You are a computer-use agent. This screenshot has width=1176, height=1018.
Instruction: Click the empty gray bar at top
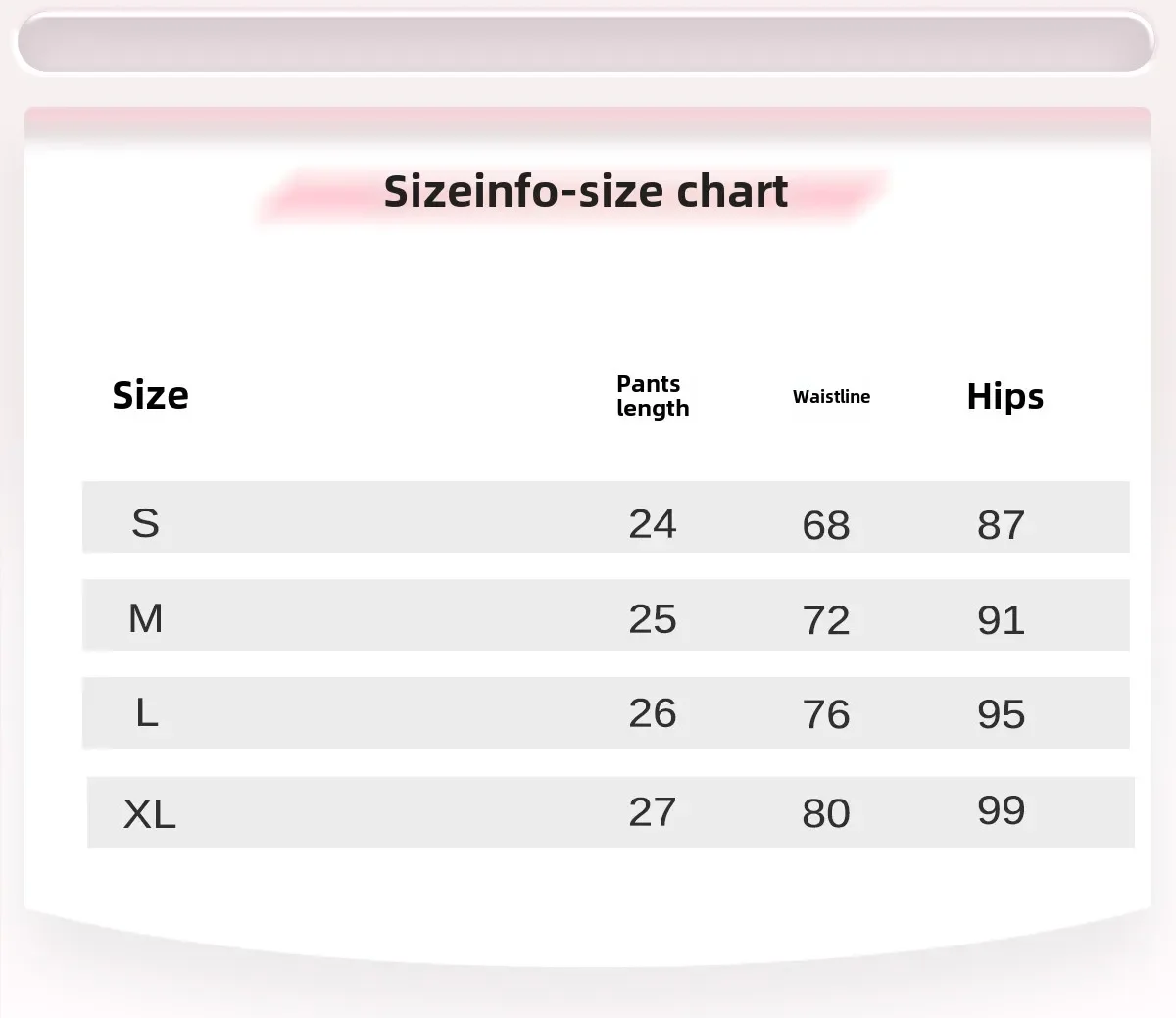(x=585, y=43)
